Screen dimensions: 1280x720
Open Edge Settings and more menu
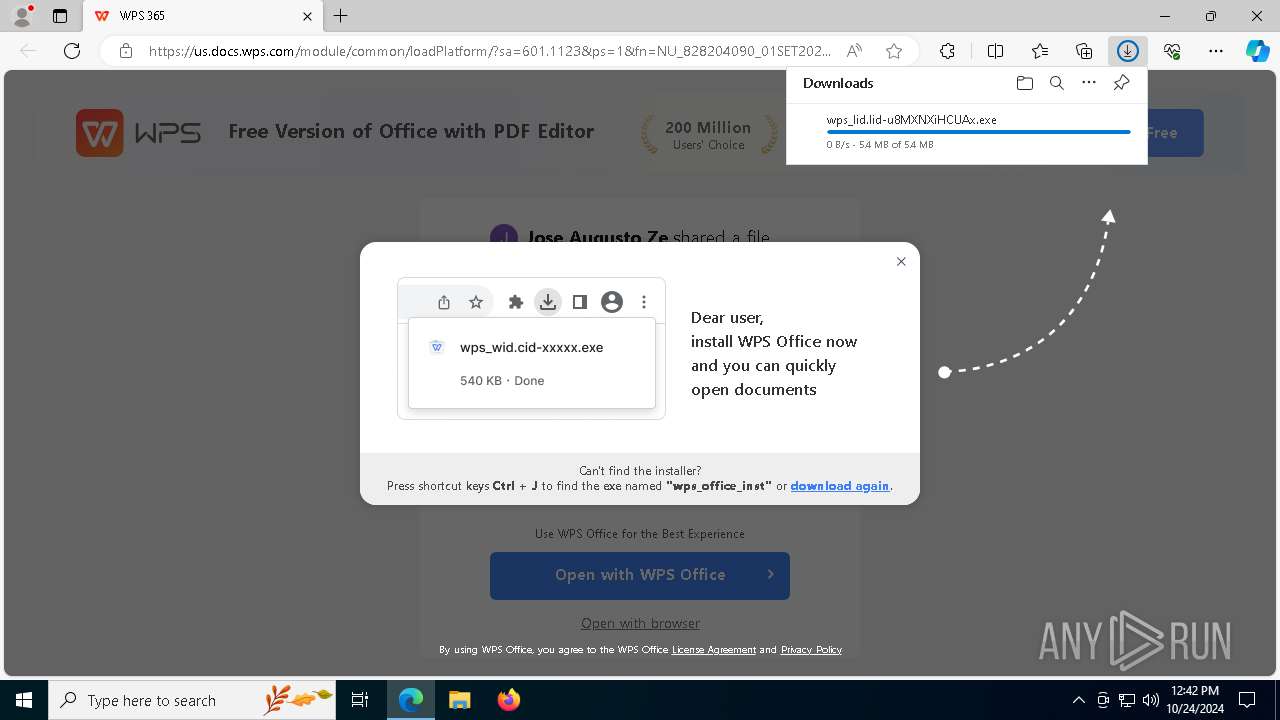click(1216, 51)
